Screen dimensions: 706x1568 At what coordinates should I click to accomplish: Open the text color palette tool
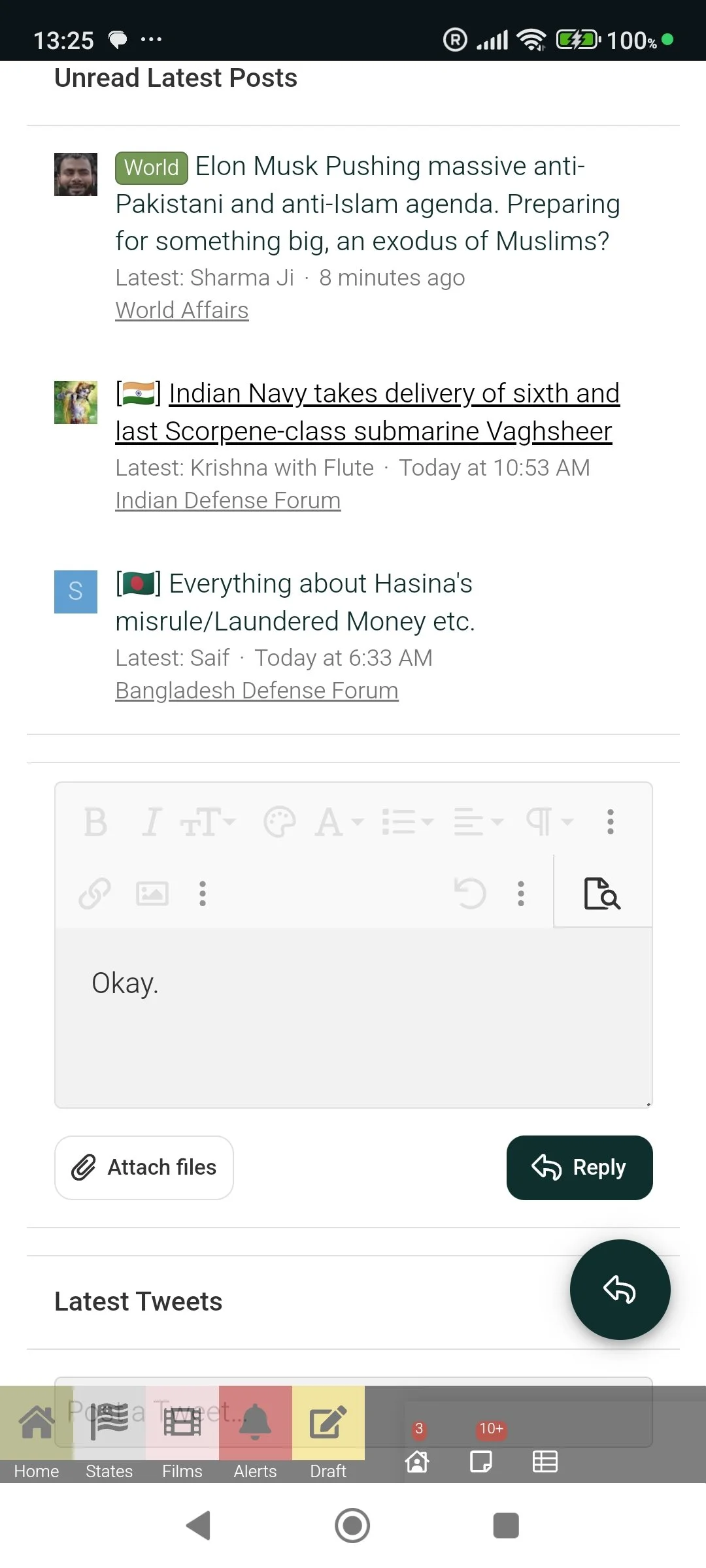[x=281, y=823]
